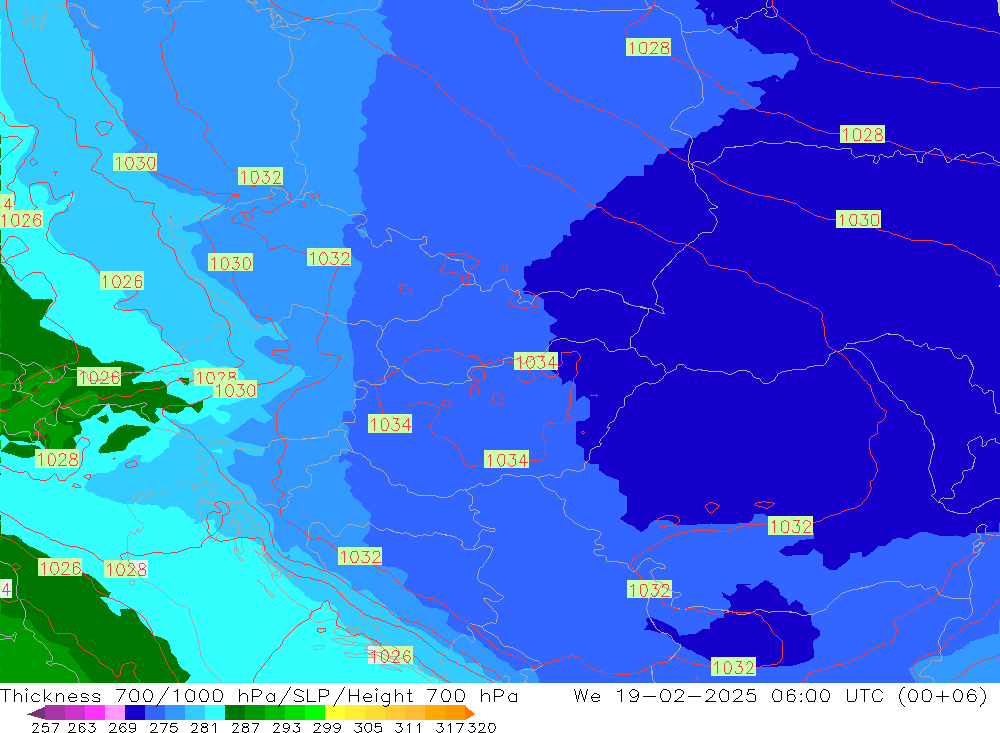This screenshot has width=1000, height=733.
Task: Click the 1030 label over dark blue area
Action: [x=858, y=219]
